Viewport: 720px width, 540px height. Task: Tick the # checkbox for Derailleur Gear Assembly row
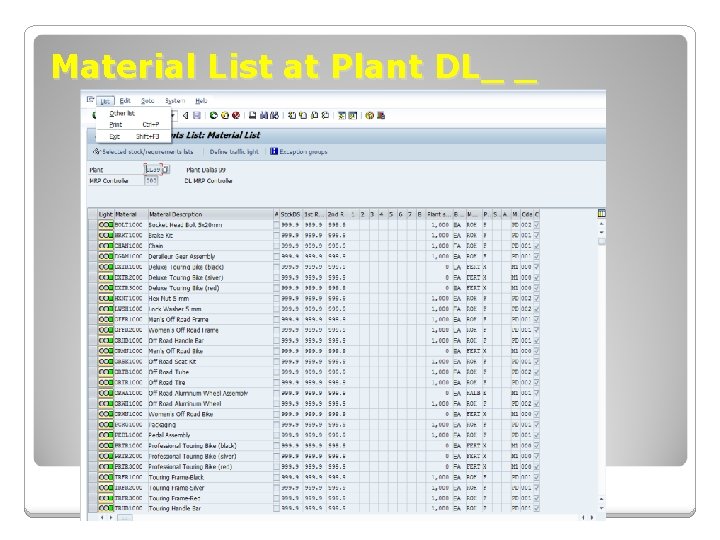click(276, 256)
